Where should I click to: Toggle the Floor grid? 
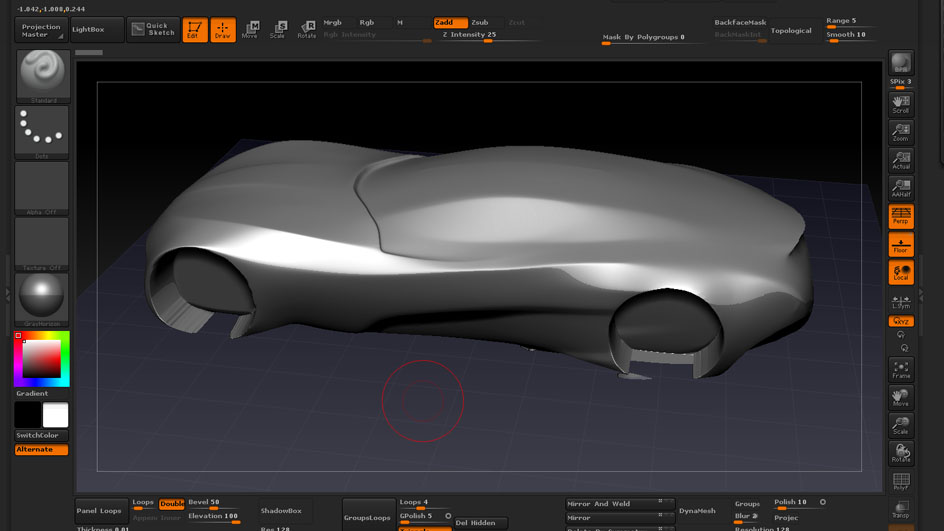click(901, 244)
